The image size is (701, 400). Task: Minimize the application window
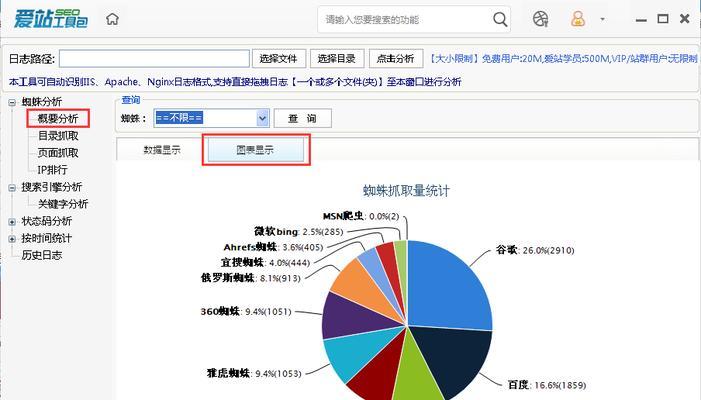pyautogui.click(x=641, y=20)
